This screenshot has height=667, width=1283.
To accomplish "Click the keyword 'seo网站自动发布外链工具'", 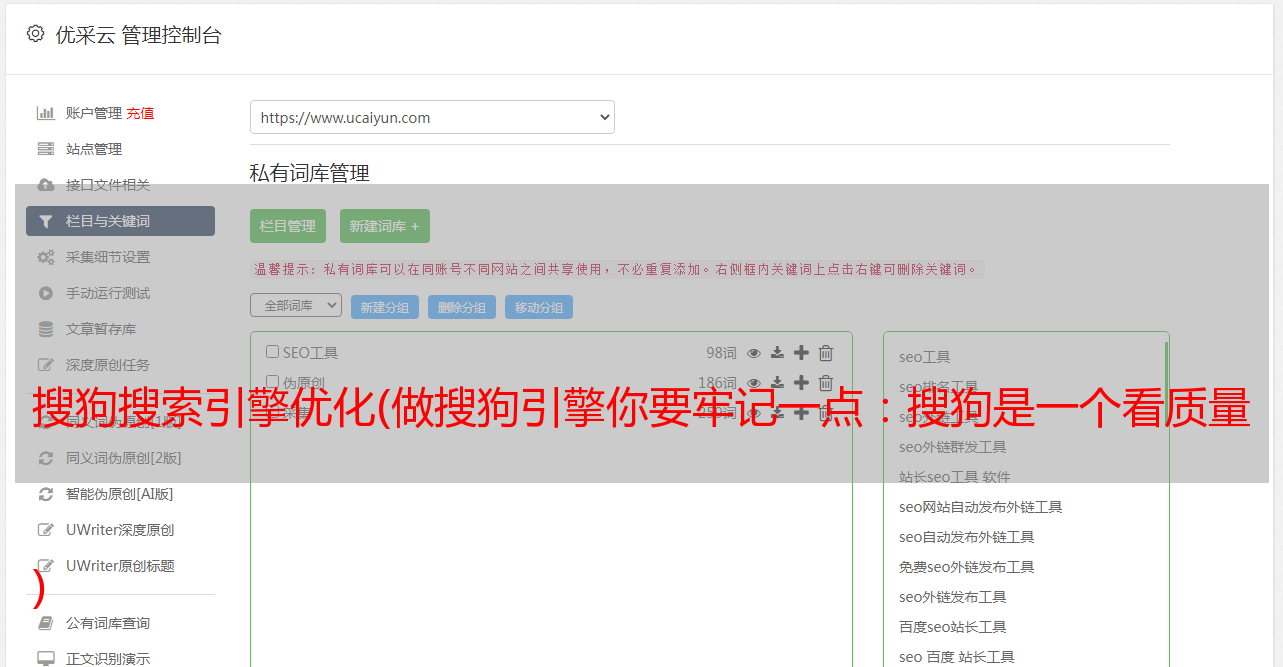I will (981, 507).
